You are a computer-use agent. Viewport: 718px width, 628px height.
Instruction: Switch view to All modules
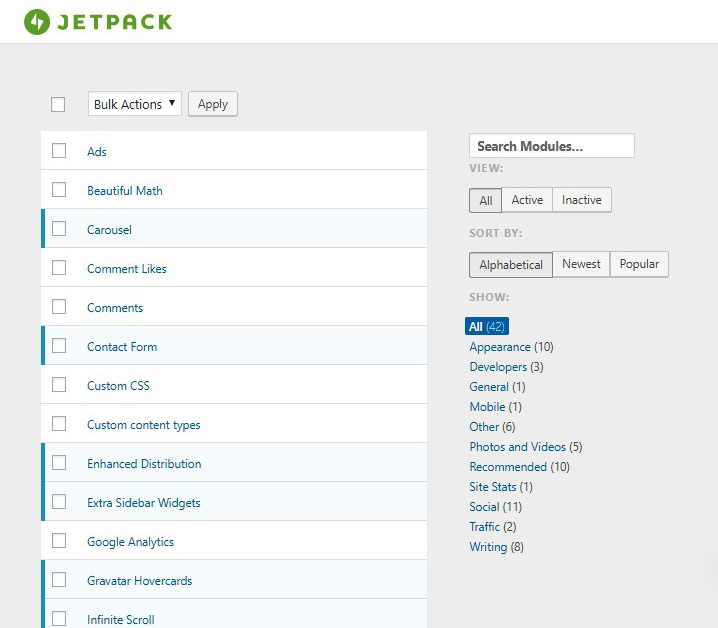pyautogui.click(x=485, y=200)
